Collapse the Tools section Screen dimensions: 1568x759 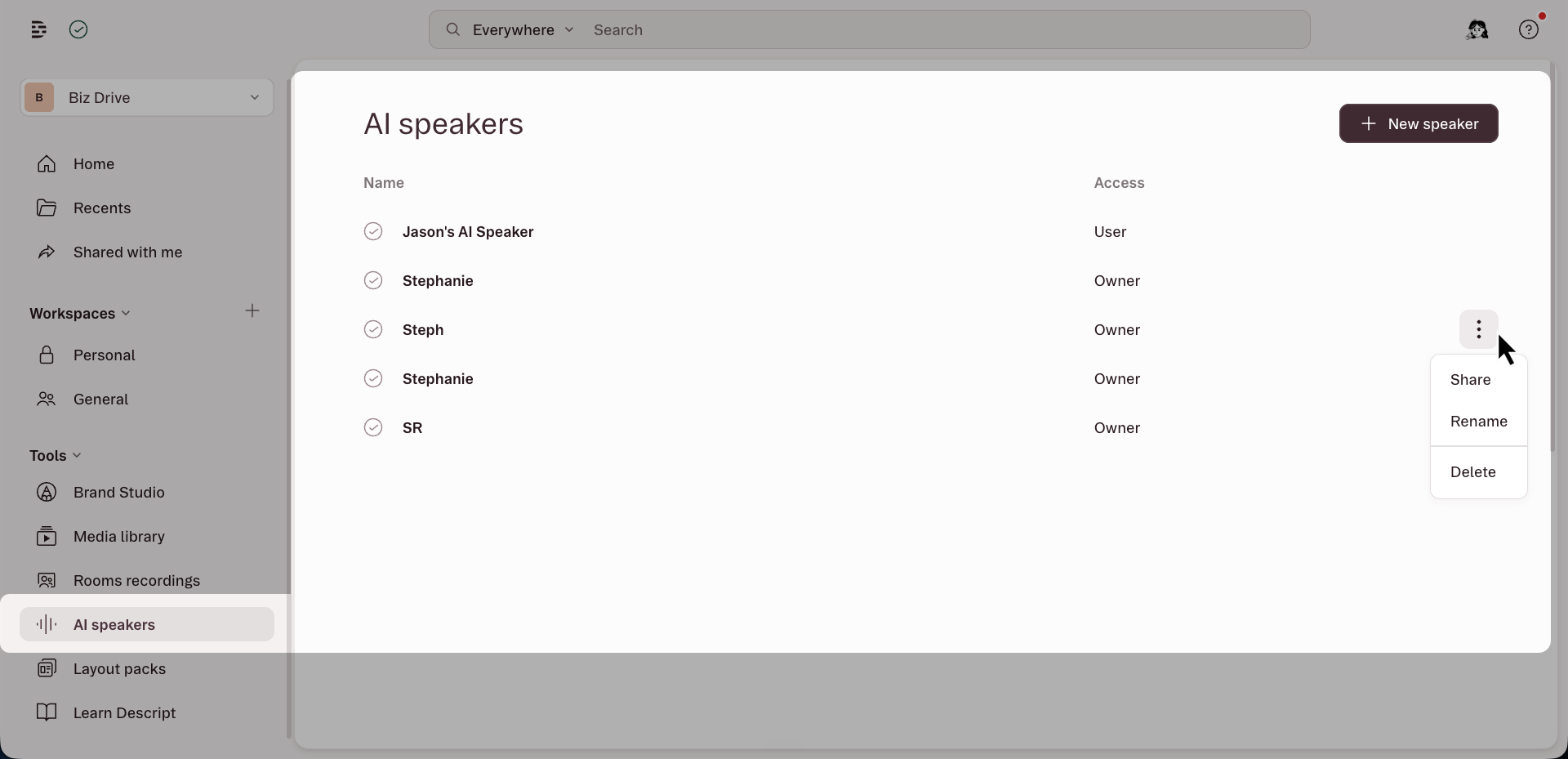[x=56, y=455]
